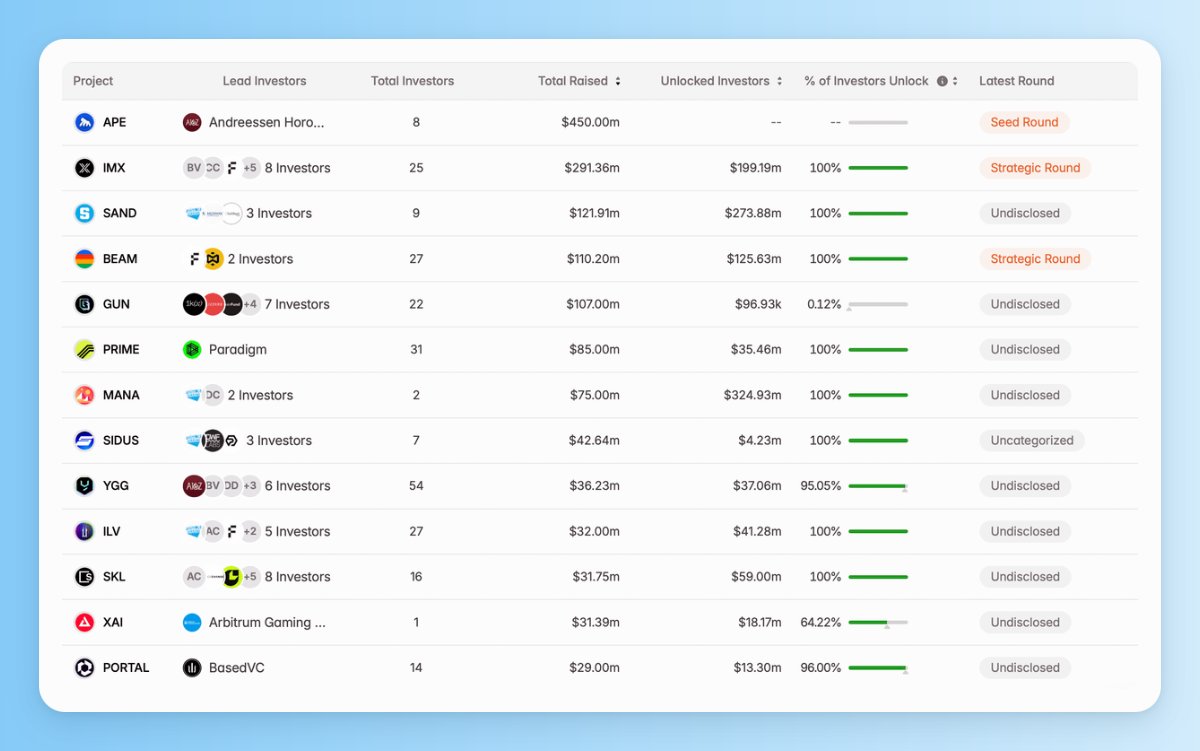Click the Seed Round tag for APE

[x=1024, y=122]
